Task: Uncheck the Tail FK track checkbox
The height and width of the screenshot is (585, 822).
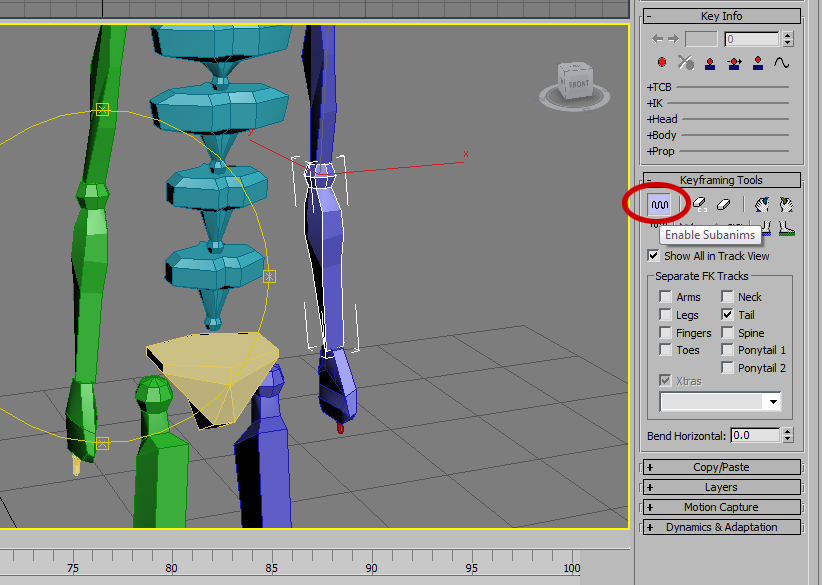Action: tap(726, 314)
